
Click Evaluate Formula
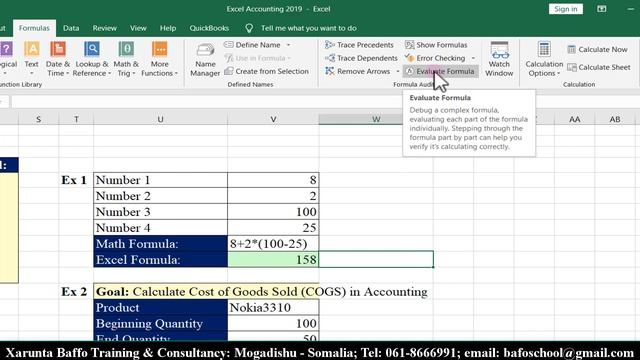(440, 71)
